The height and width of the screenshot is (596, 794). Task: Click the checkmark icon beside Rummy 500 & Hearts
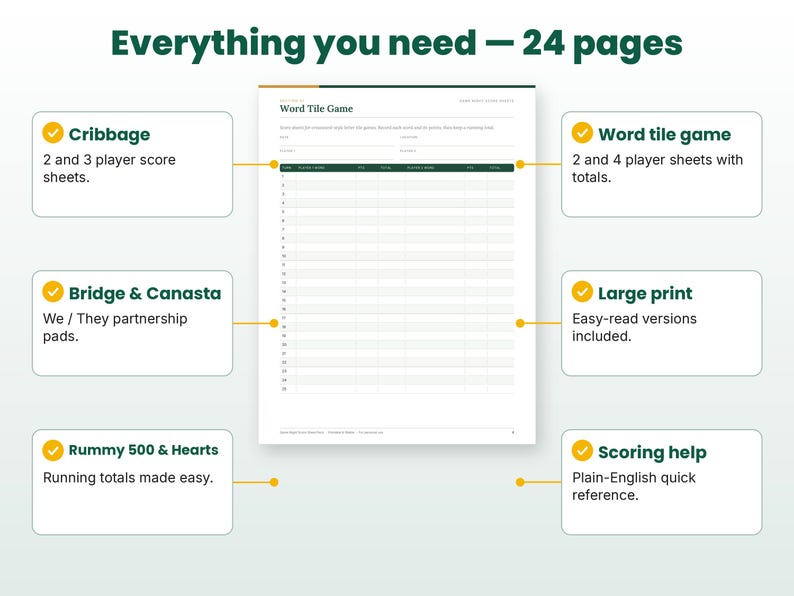point(53,450)
